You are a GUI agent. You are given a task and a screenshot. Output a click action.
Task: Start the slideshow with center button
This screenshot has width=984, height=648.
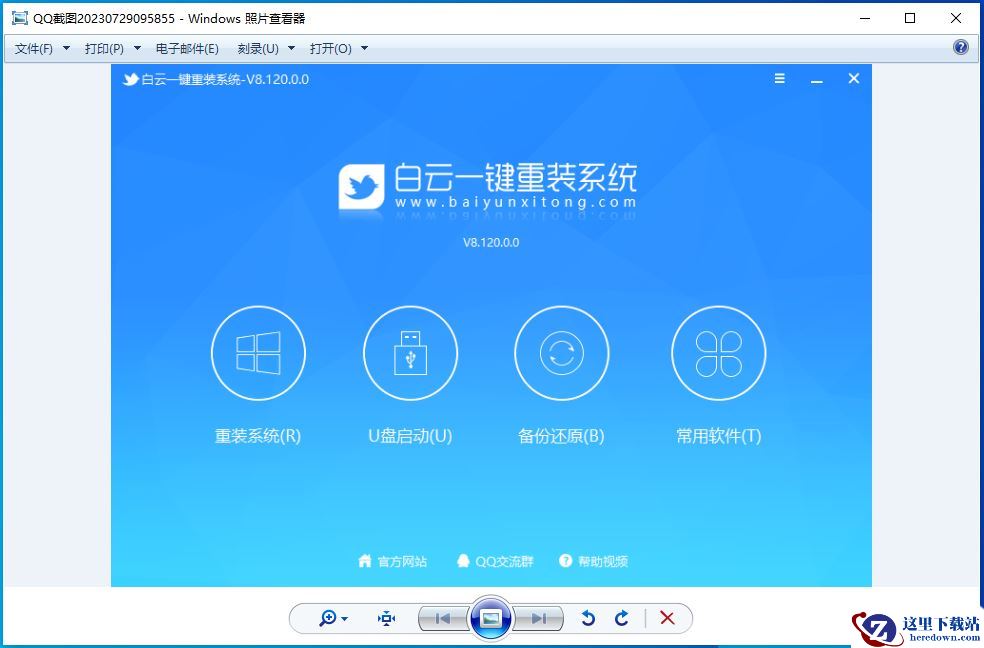click(x=491, y=619)
